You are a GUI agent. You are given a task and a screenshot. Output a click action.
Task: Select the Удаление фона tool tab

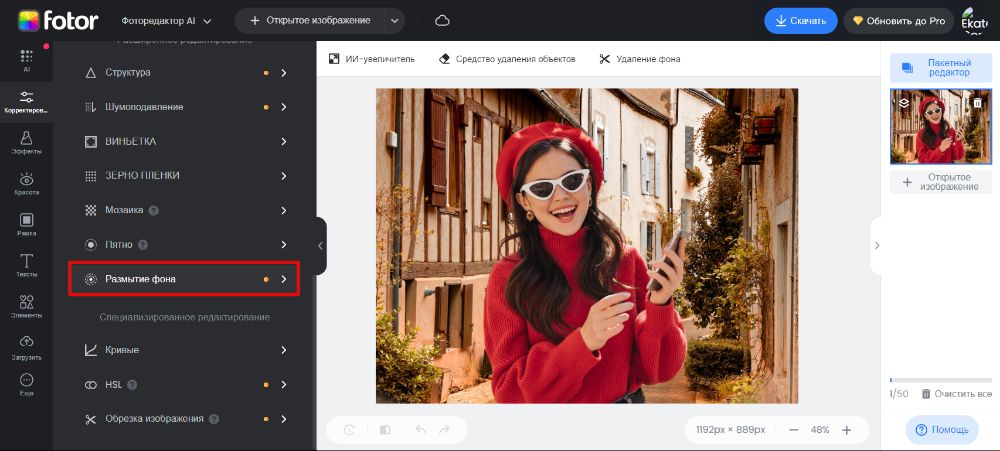pos(640,59)
